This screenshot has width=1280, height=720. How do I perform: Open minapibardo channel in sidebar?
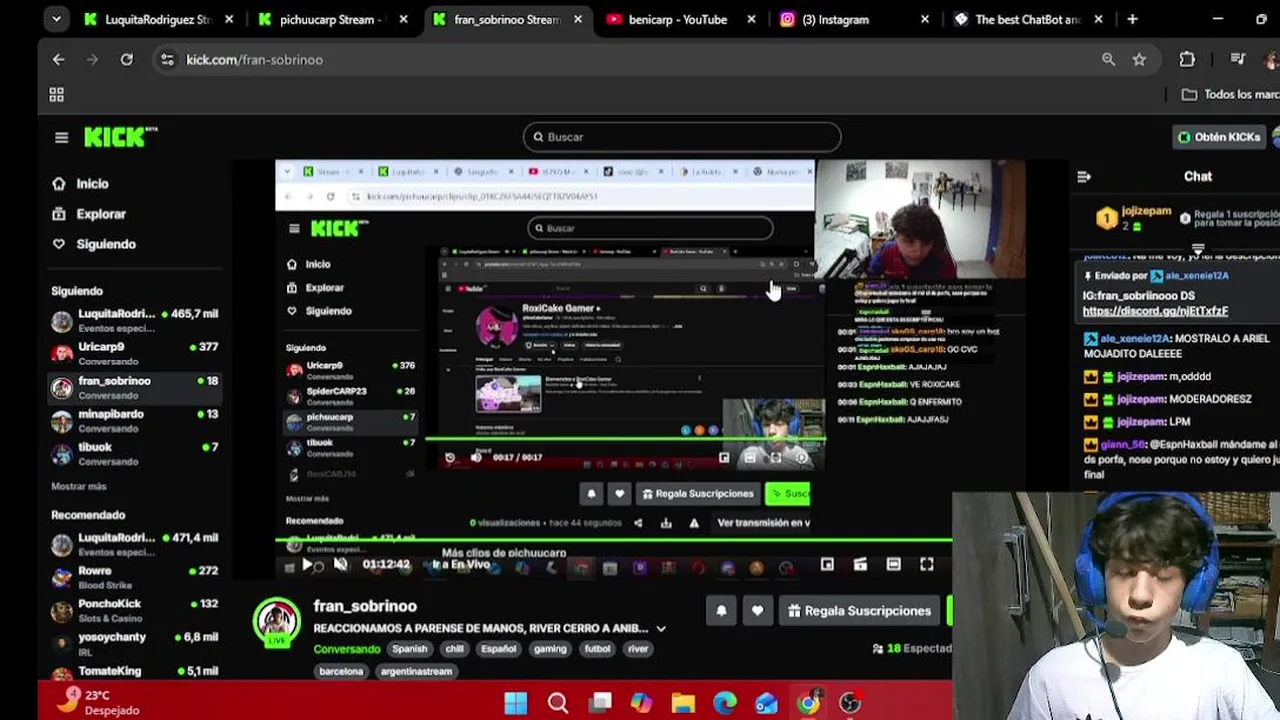point(135,420)
